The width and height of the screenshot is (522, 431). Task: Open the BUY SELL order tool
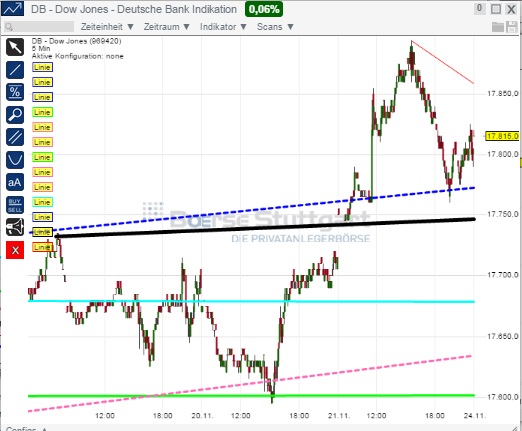click(x=15, y=205)
